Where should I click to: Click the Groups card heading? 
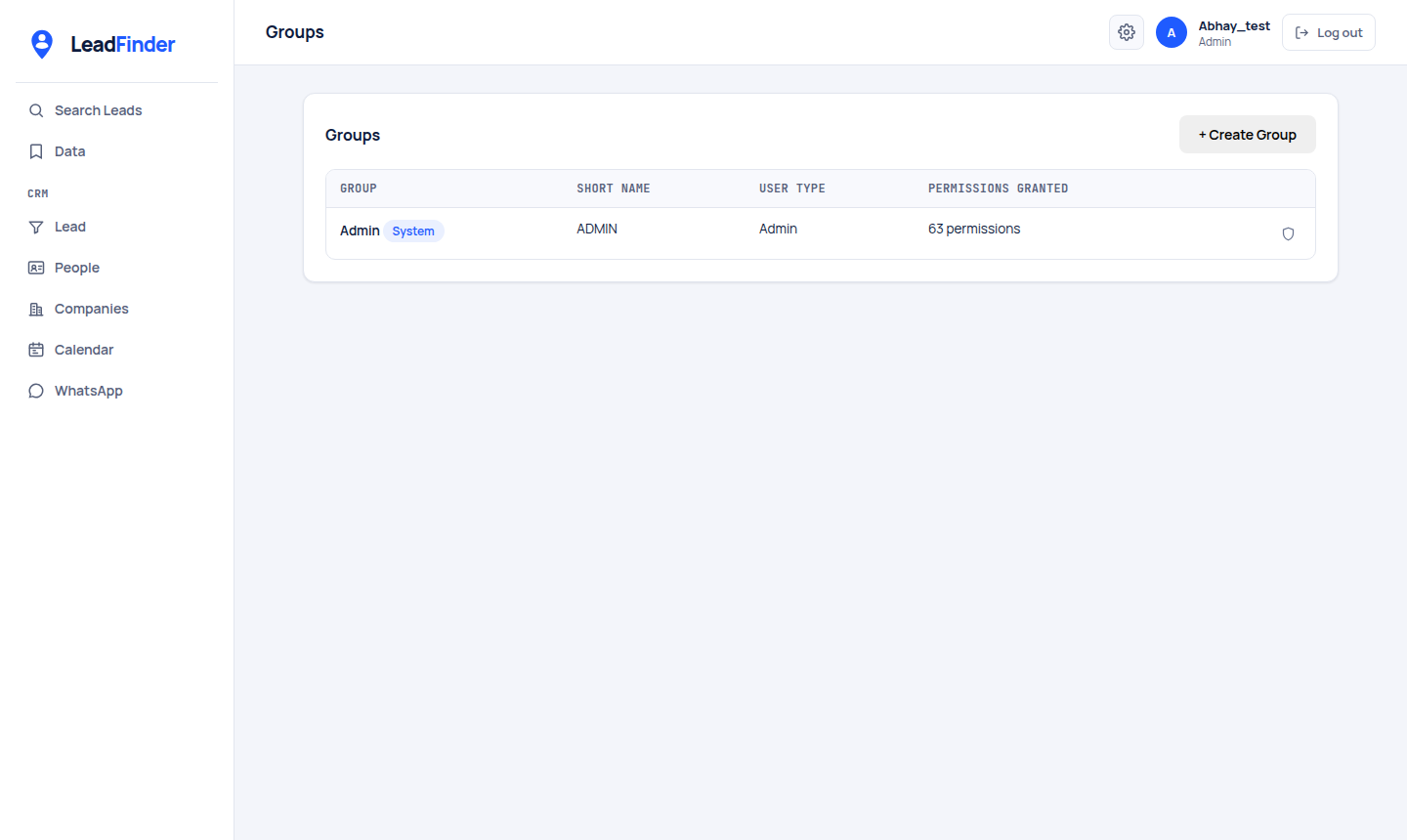[353, 135]
